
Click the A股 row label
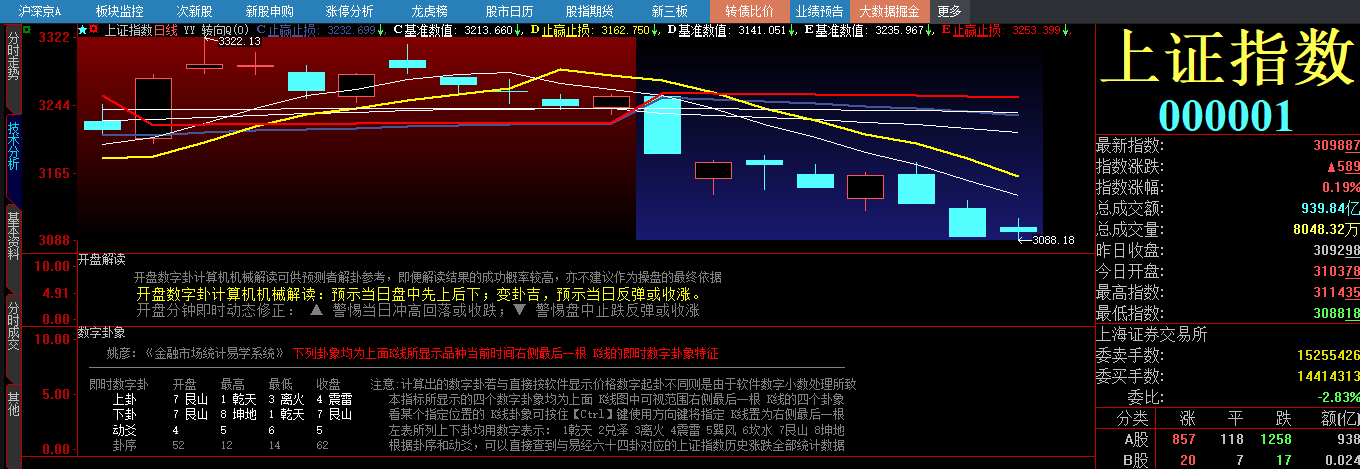point(1134,439)
